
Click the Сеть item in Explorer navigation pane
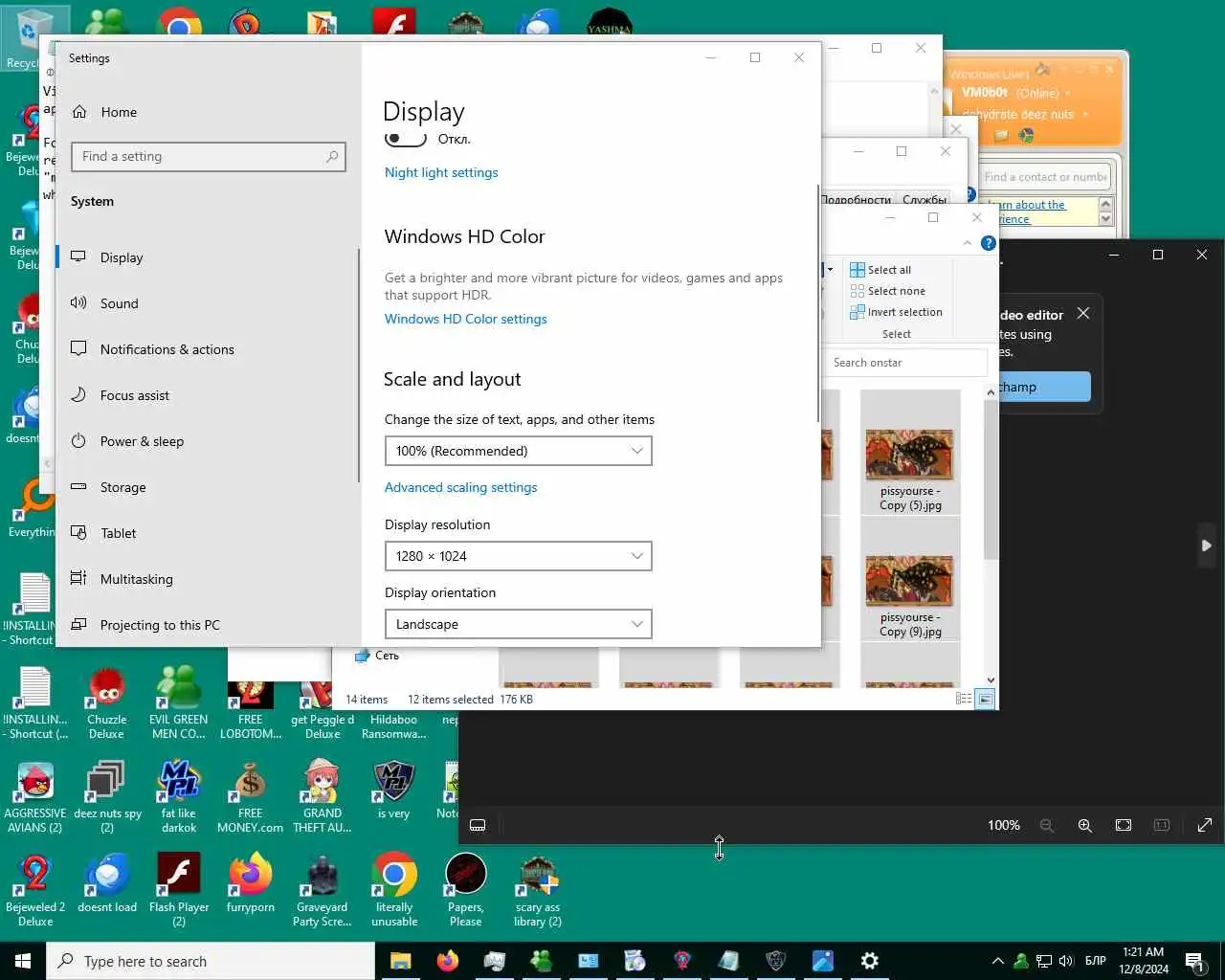point(377,656)
